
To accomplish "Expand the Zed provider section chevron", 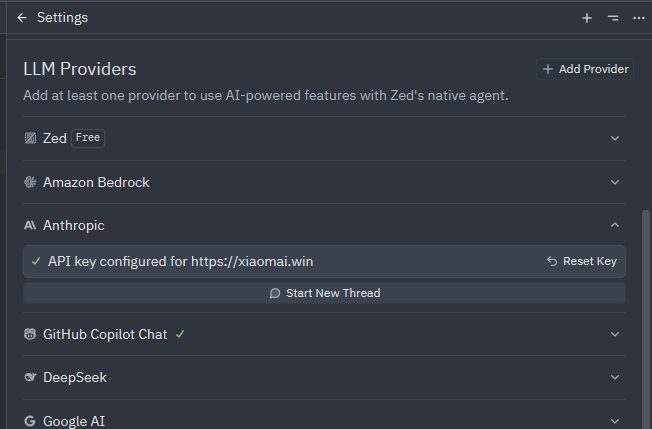I will tap(615, 138).
